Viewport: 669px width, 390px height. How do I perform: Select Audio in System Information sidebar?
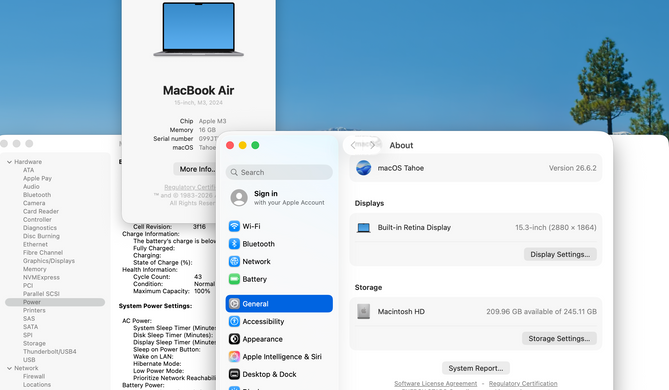31,186
